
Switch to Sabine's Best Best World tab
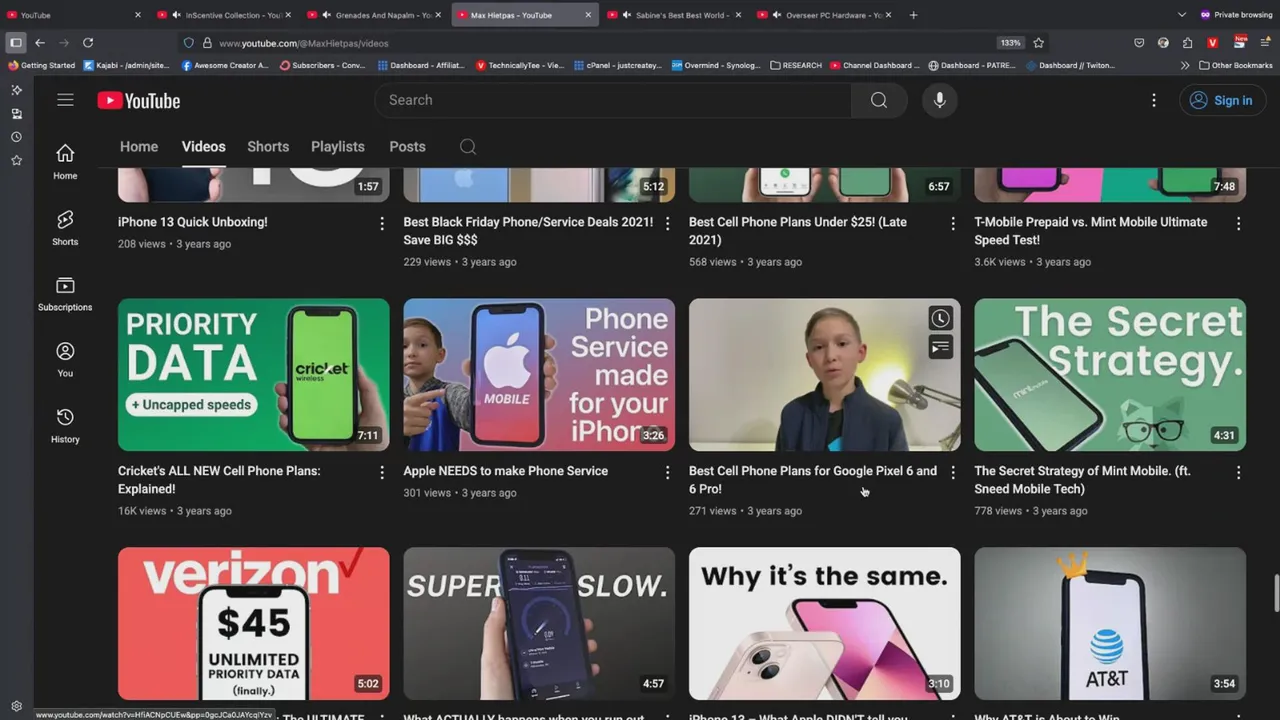click(675, 15)
